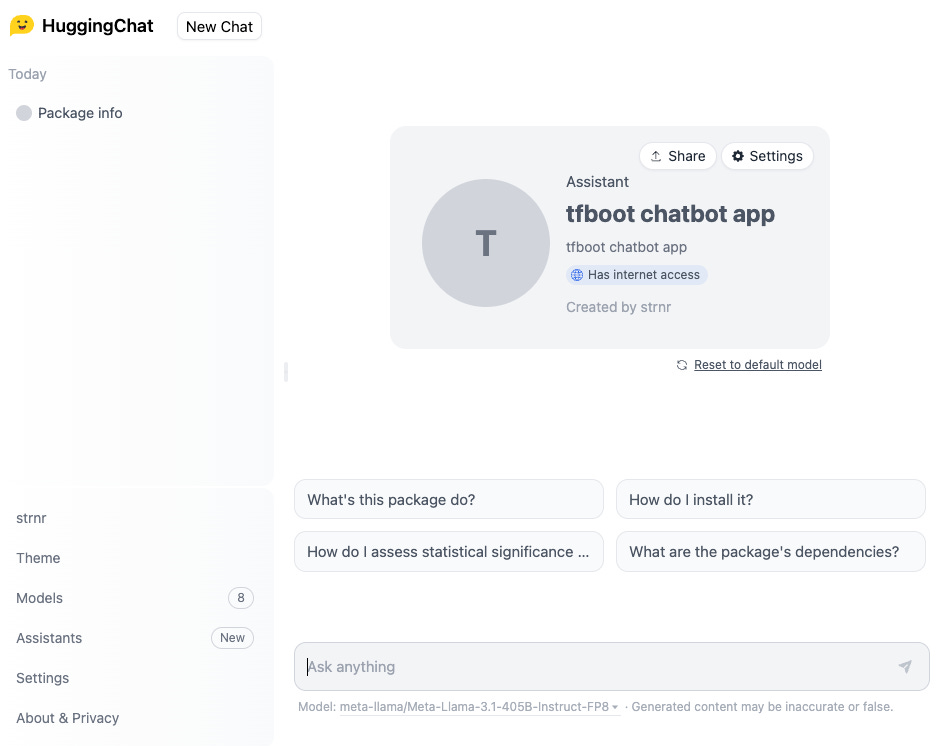The height and width of the screenshot is (746, 943).
Task: Open the HuggingChat home title link
Action: coord(97,26)
